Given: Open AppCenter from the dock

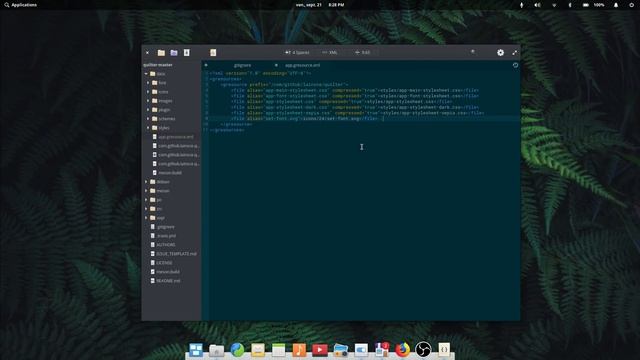Looking at the screenshot, I should (382, 350).
